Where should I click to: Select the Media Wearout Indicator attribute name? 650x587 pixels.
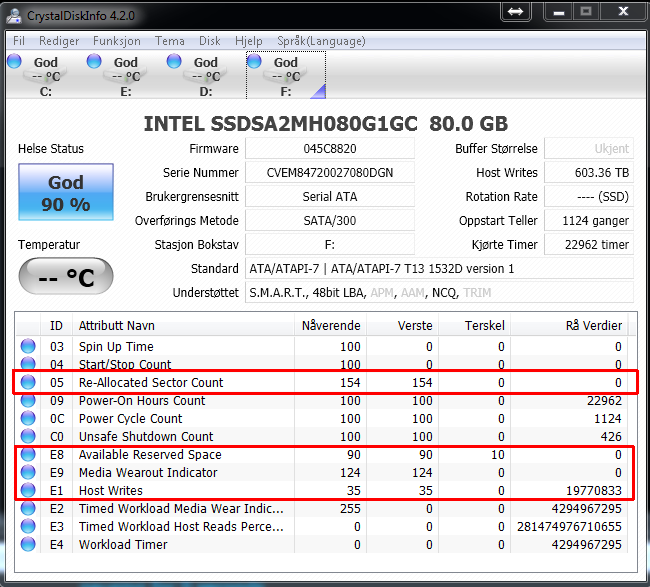coord(148,472)
